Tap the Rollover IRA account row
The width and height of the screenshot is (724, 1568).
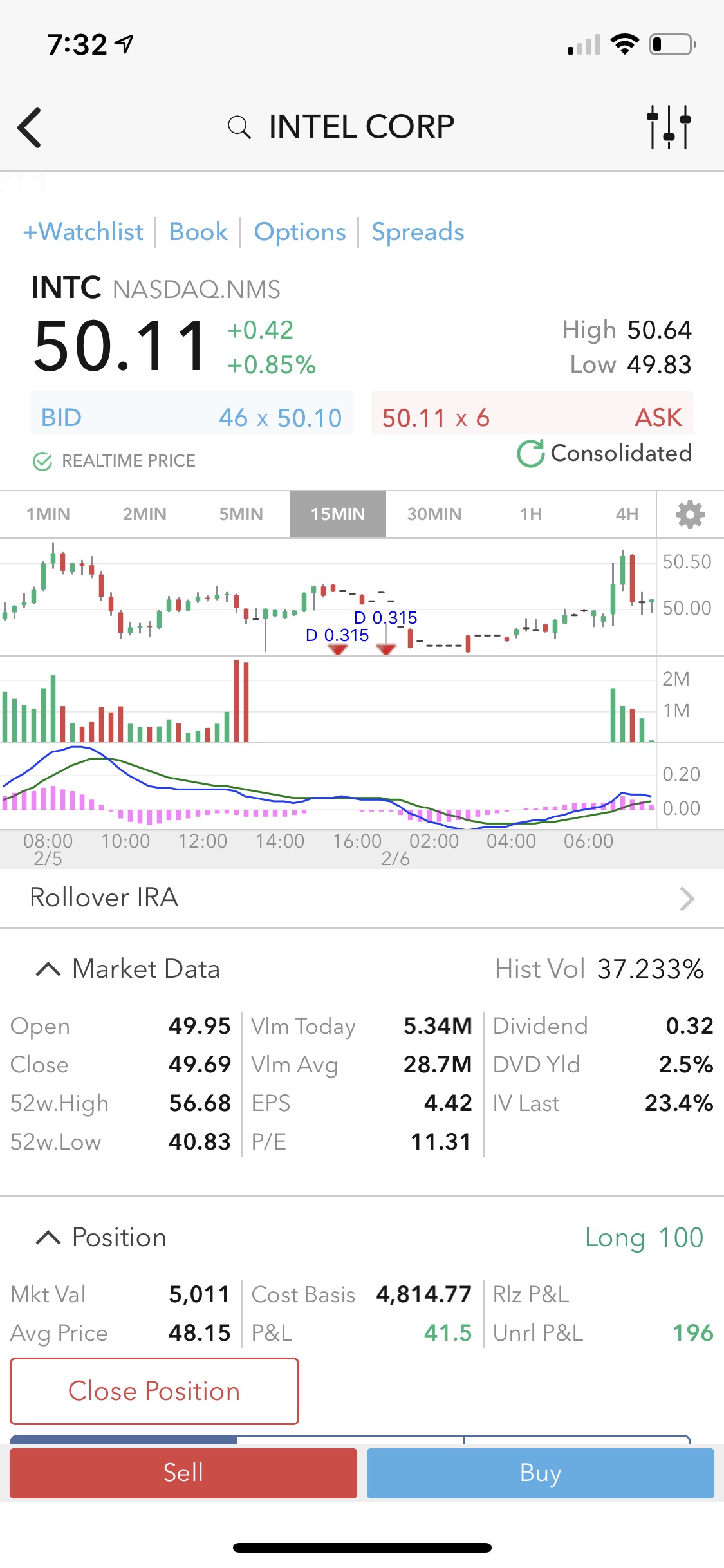pos(362,898)
